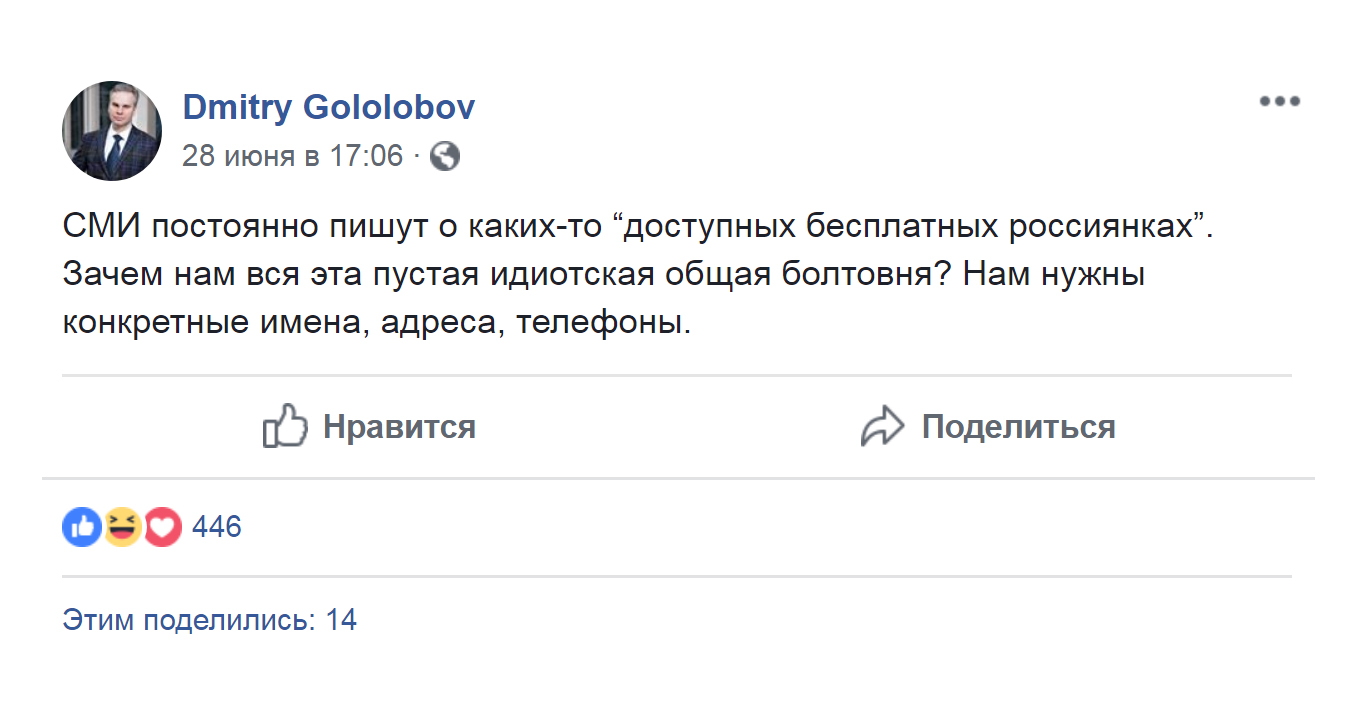The image size is (1368, 716).
Task: Click the laughing Haha reaction icon
Action: pyautogui.click(x=122, y=526)
